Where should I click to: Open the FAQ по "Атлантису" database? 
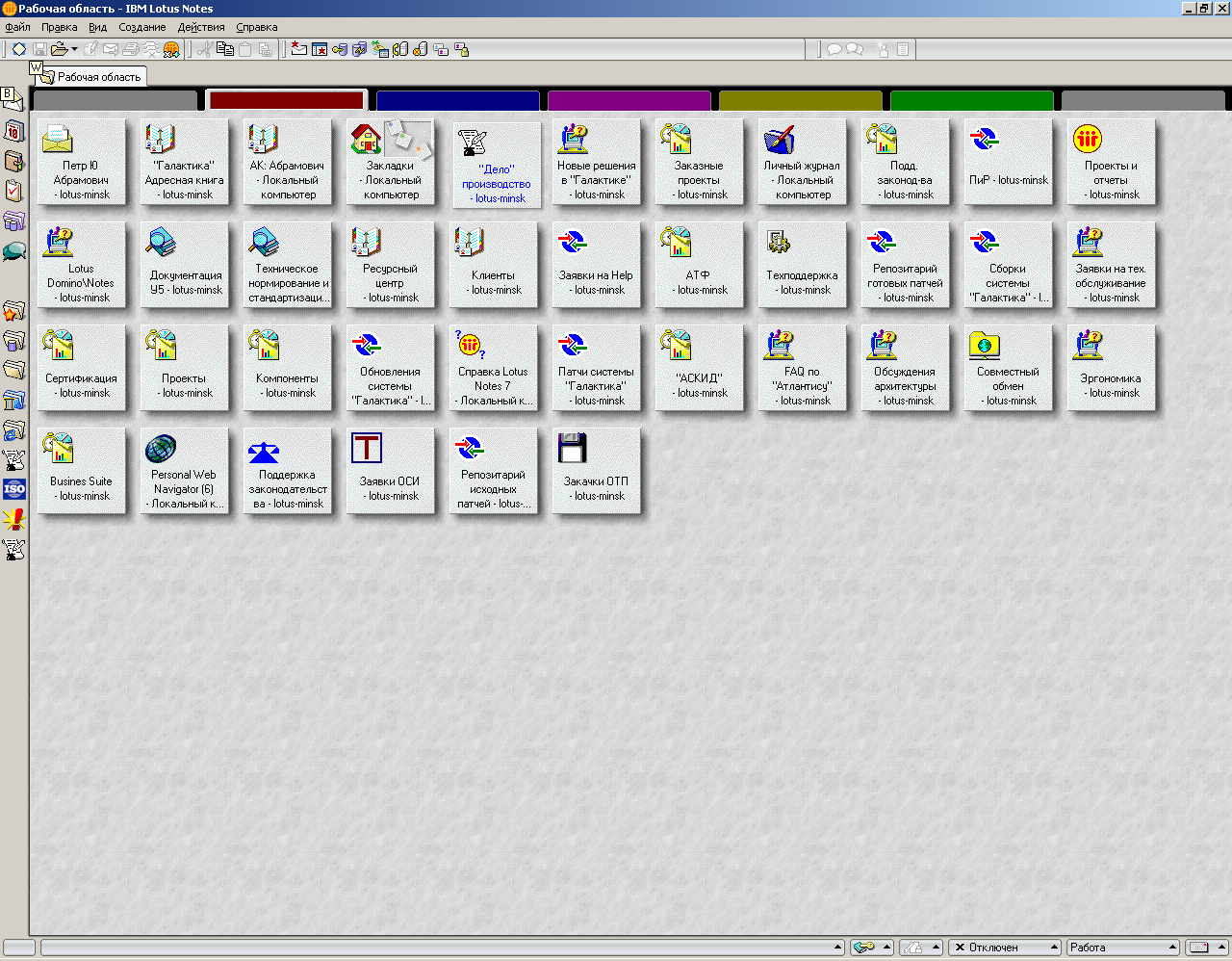(x=803, y=368)
